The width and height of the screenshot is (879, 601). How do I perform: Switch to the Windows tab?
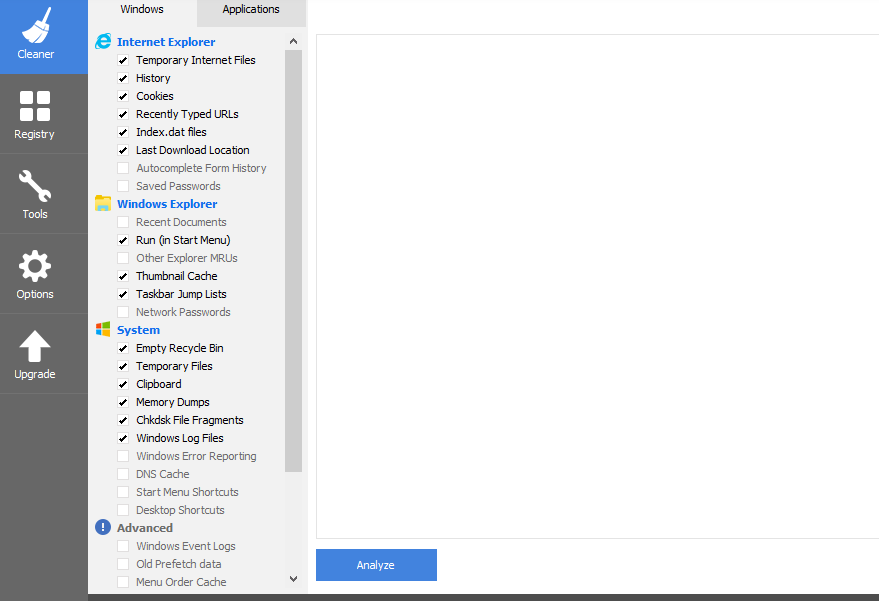(142, 10)
